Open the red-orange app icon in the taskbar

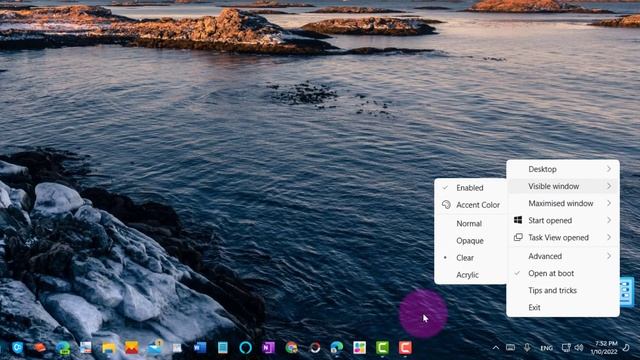pyautogui.click(x=40, y=348)
